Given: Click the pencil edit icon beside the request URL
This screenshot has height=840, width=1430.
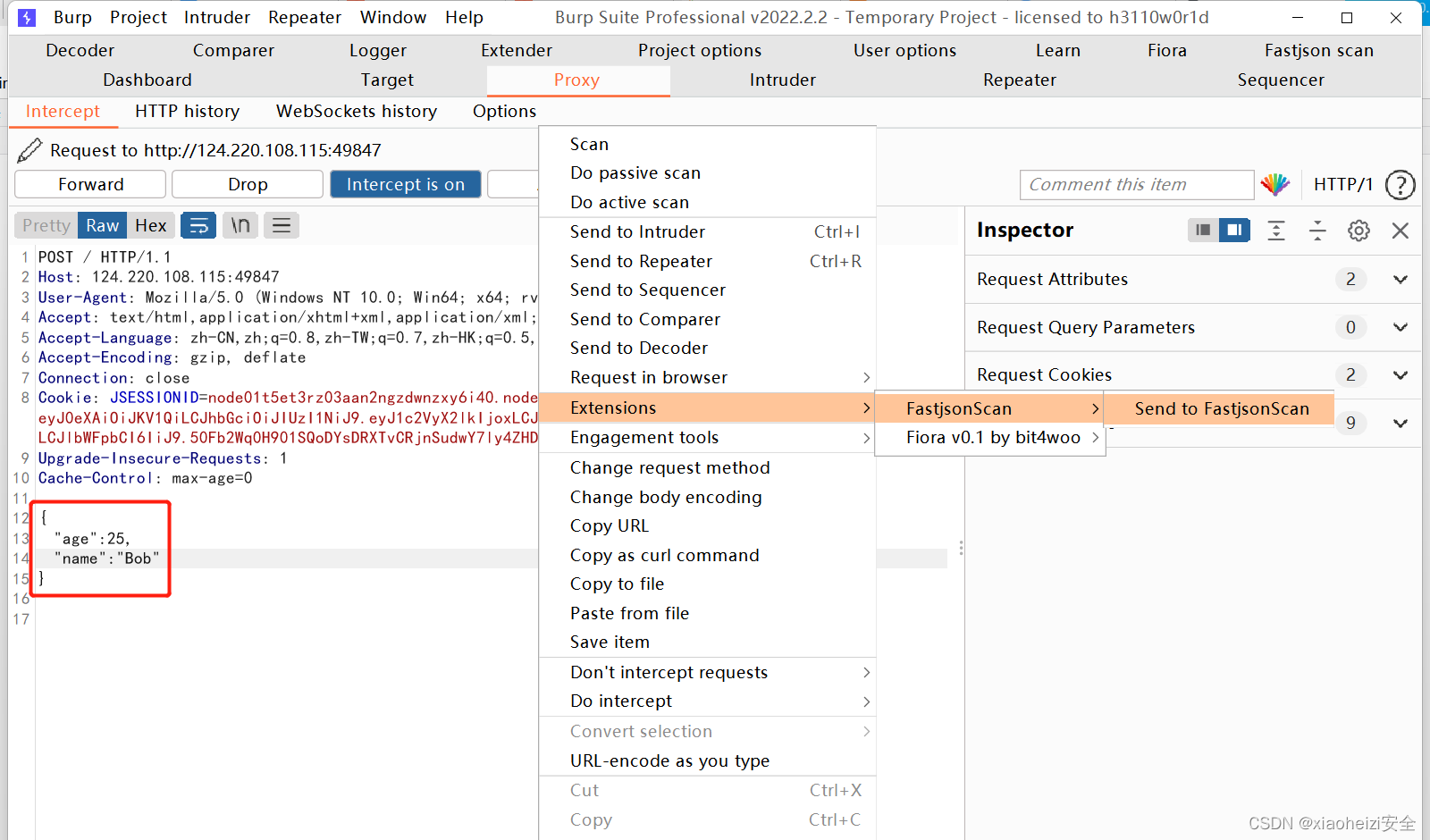Looking at the screenshot, I should [x=29, y=149].
